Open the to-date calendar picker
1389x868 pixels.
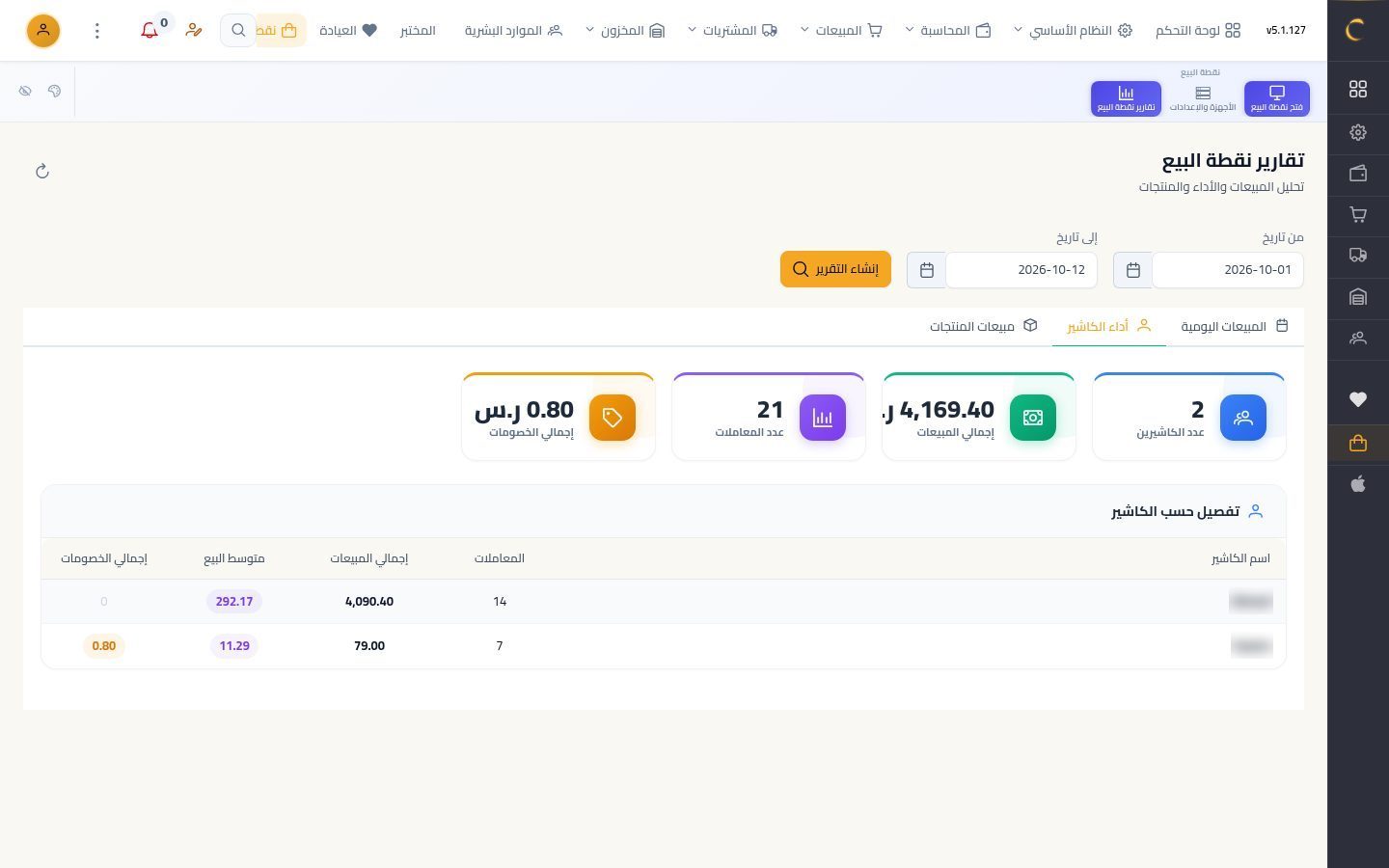point(927,270)
